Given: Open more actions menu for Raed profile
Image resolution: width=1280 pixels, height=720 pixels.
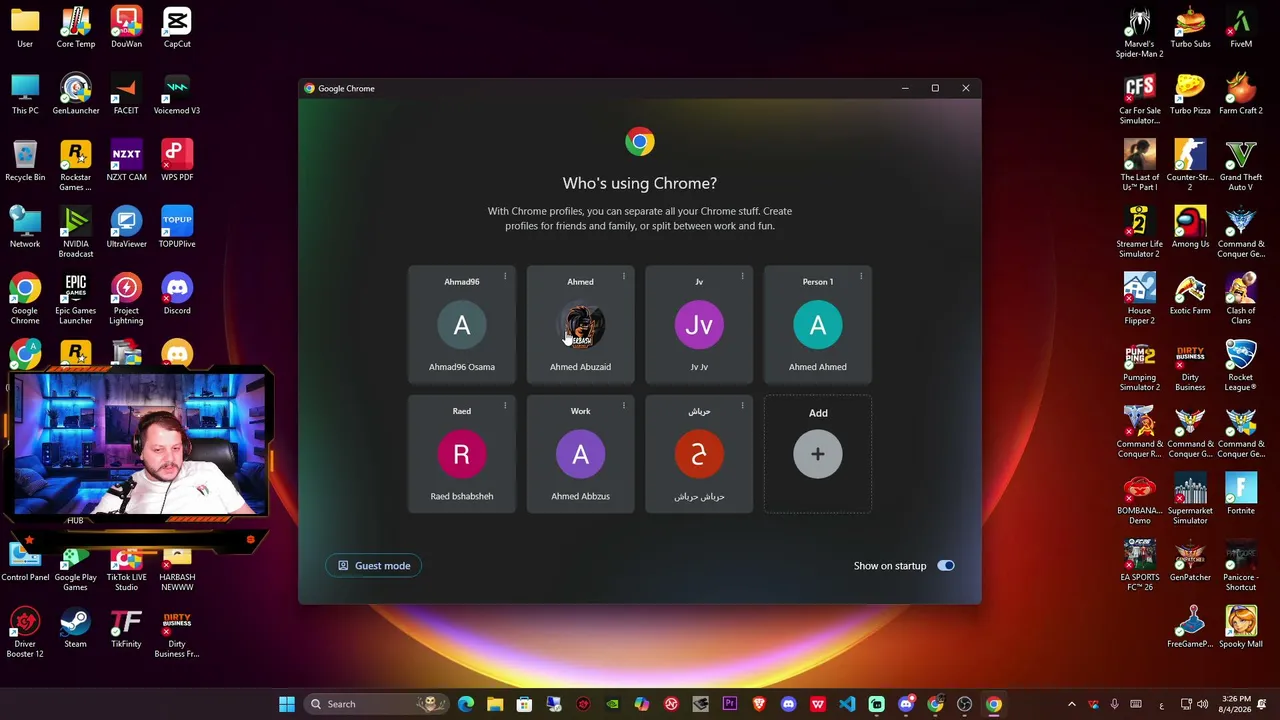Looking at the screenshot, I should 505,406.
